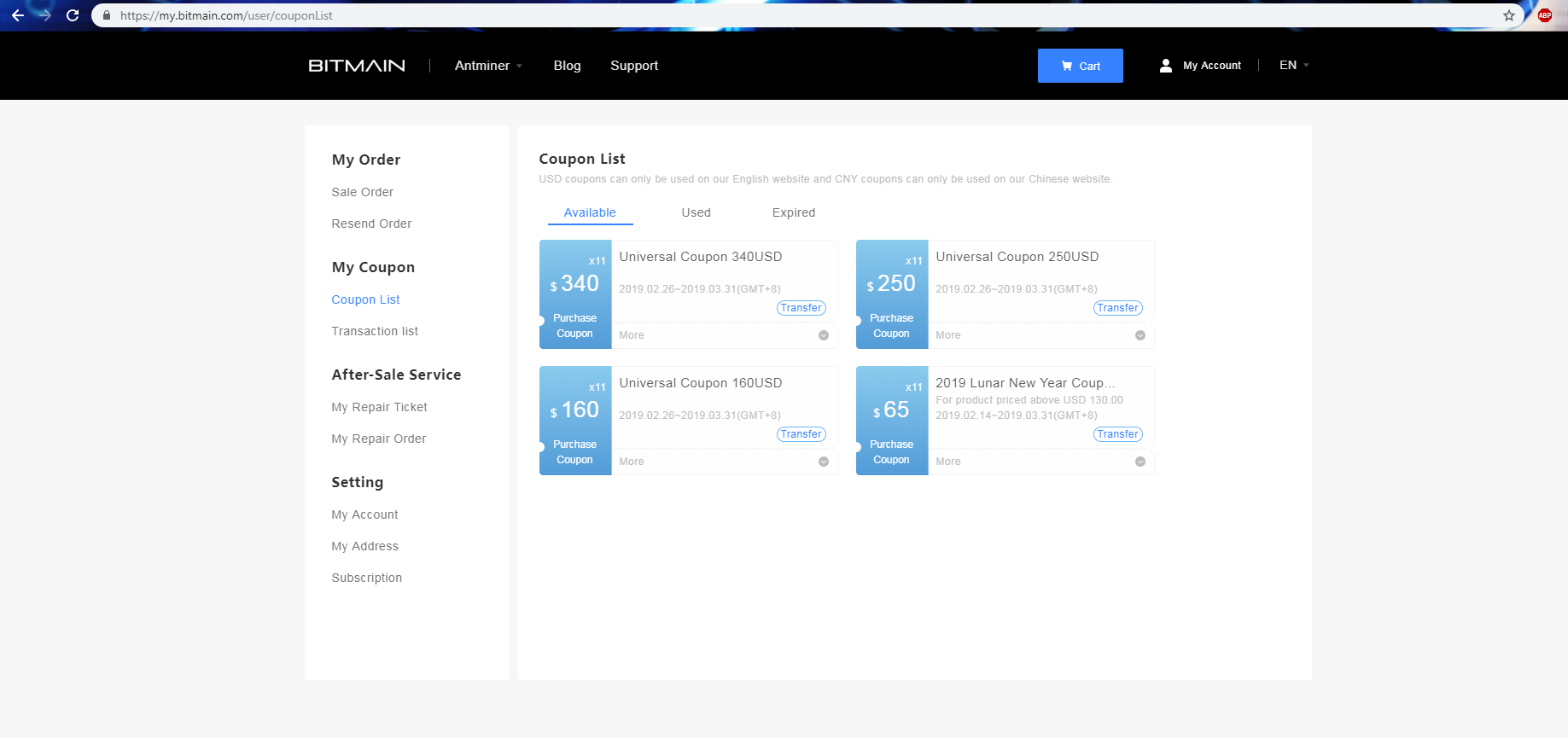This screenshot has height=738, width=1568.
Task: Click the Bitmain logo
Action: (357, 66)
